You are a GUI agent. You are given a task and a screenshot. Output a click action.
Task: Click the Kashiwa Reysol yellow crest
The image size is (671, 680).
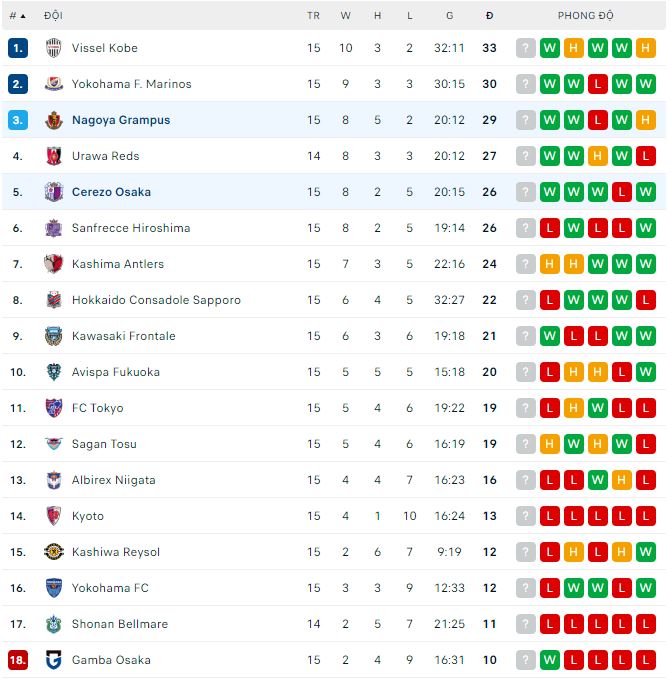tap(54, 552)
